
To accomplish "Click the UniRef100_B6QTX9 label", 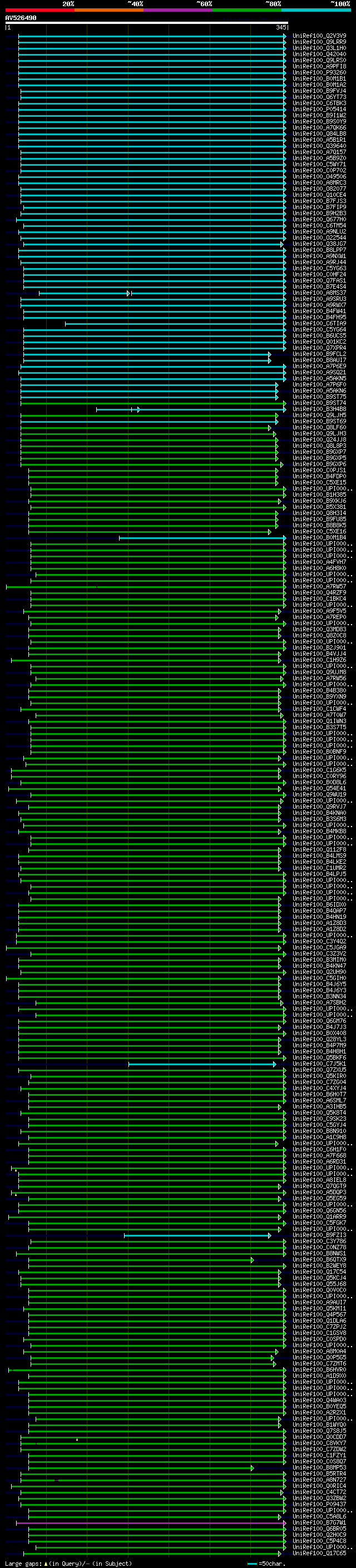I will [x=319, y=1259].
